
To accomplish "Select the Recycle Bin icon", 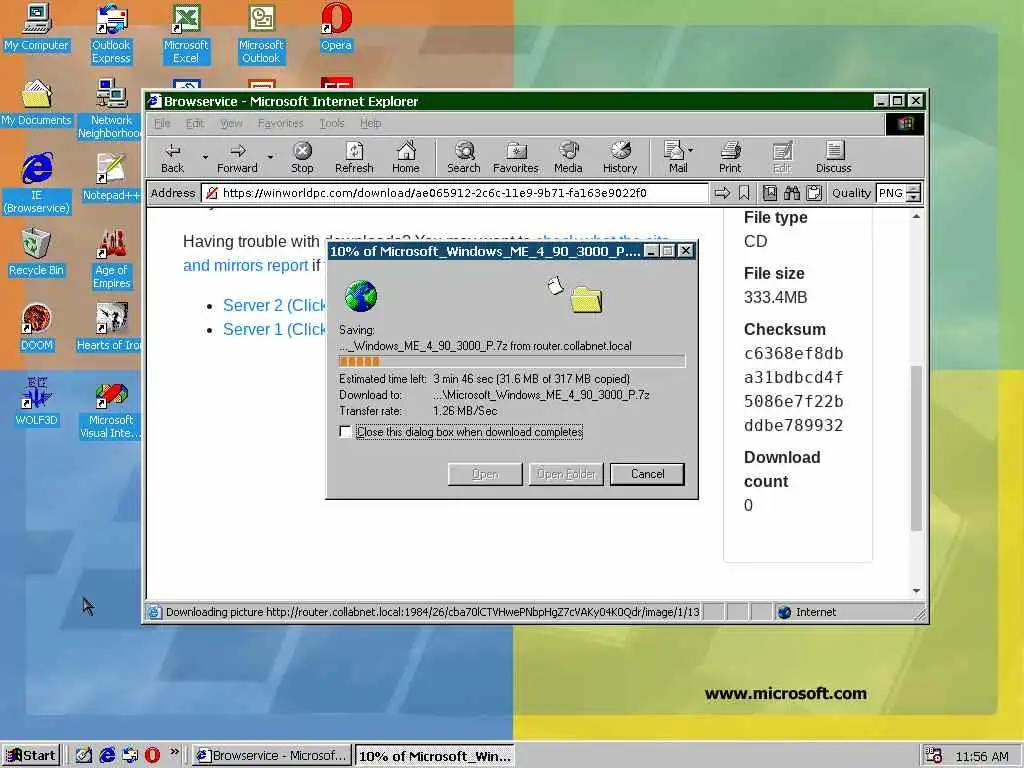I will pos(37,253).
